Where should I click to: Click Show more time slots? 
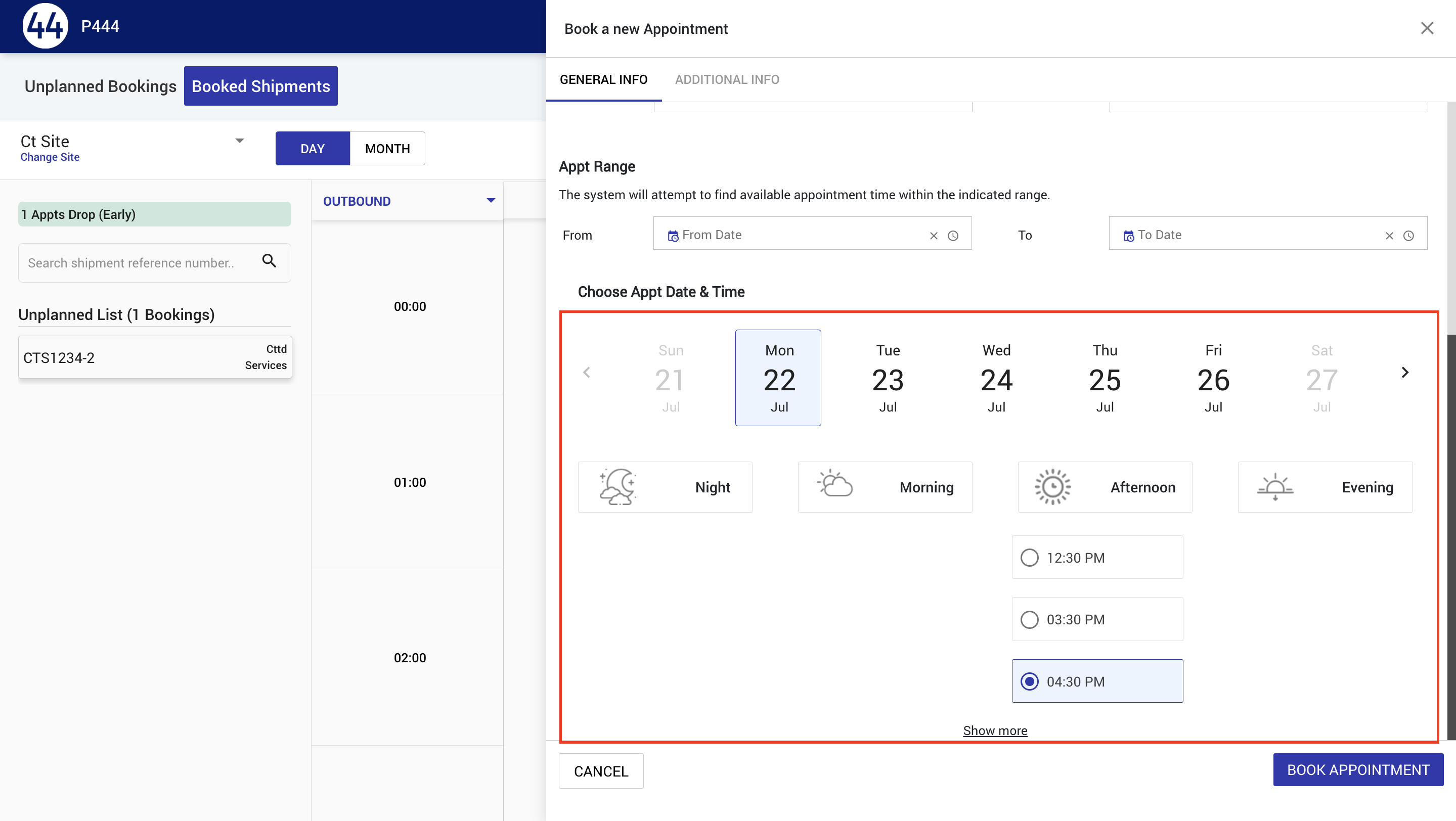(995, 731)
